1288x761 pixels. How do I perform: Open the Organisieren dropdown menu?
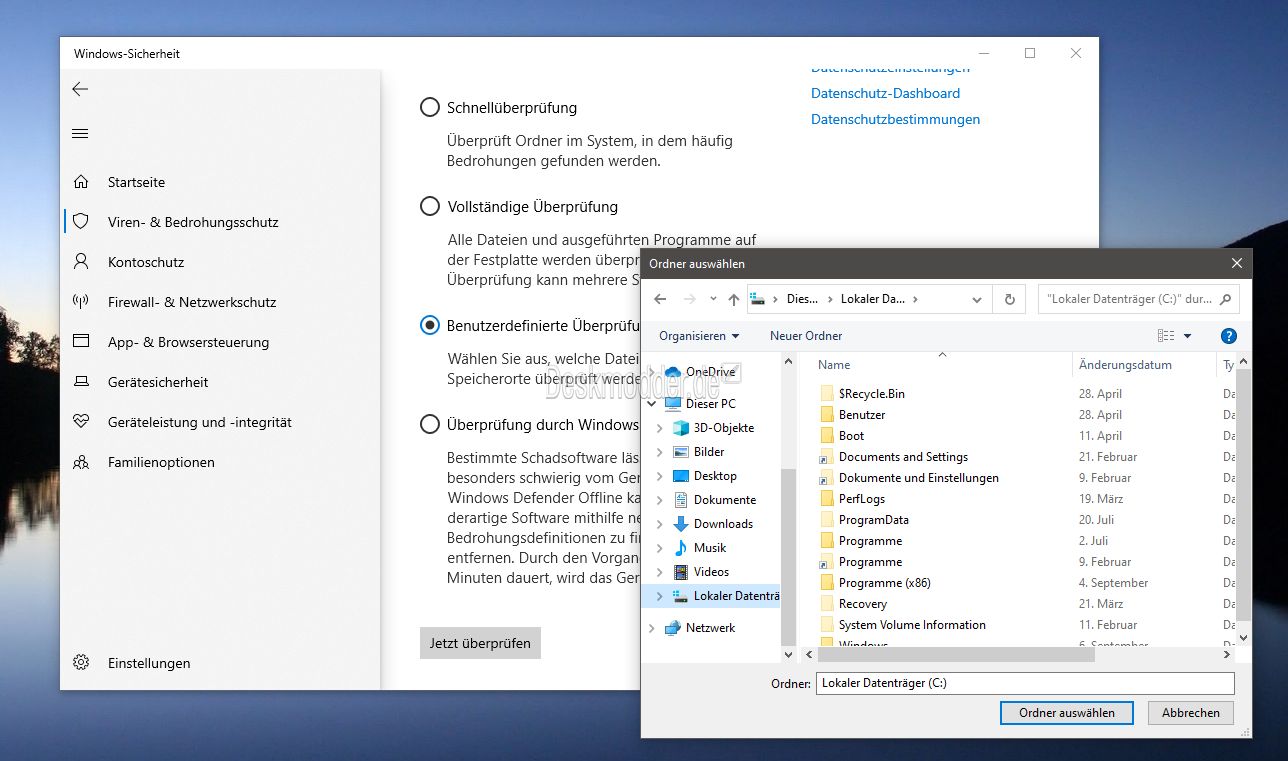tap(699, 336)
